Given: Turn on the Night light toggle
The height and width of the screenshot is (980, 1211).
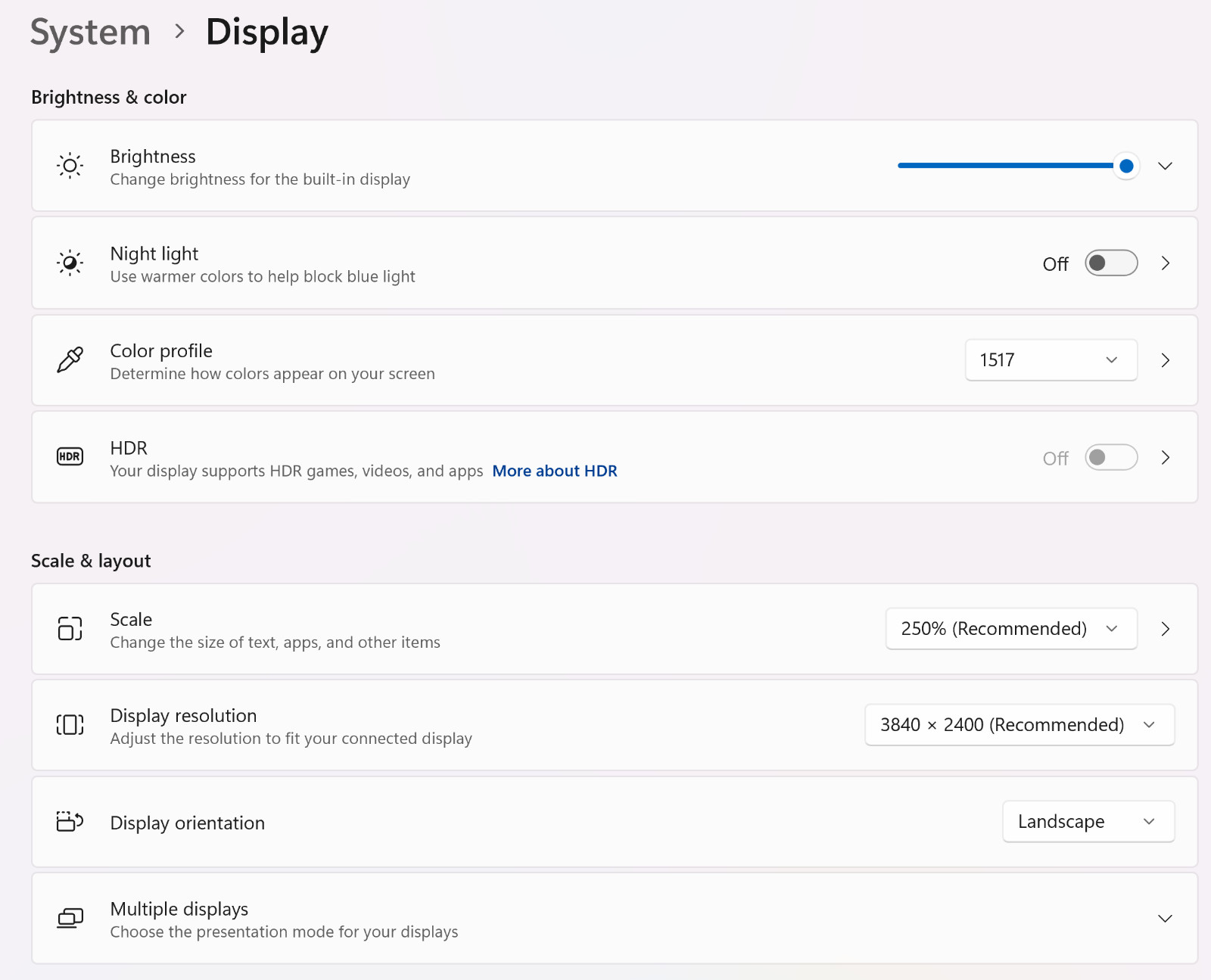Looking at the screenshot, I should click(x=1111, y=263).
